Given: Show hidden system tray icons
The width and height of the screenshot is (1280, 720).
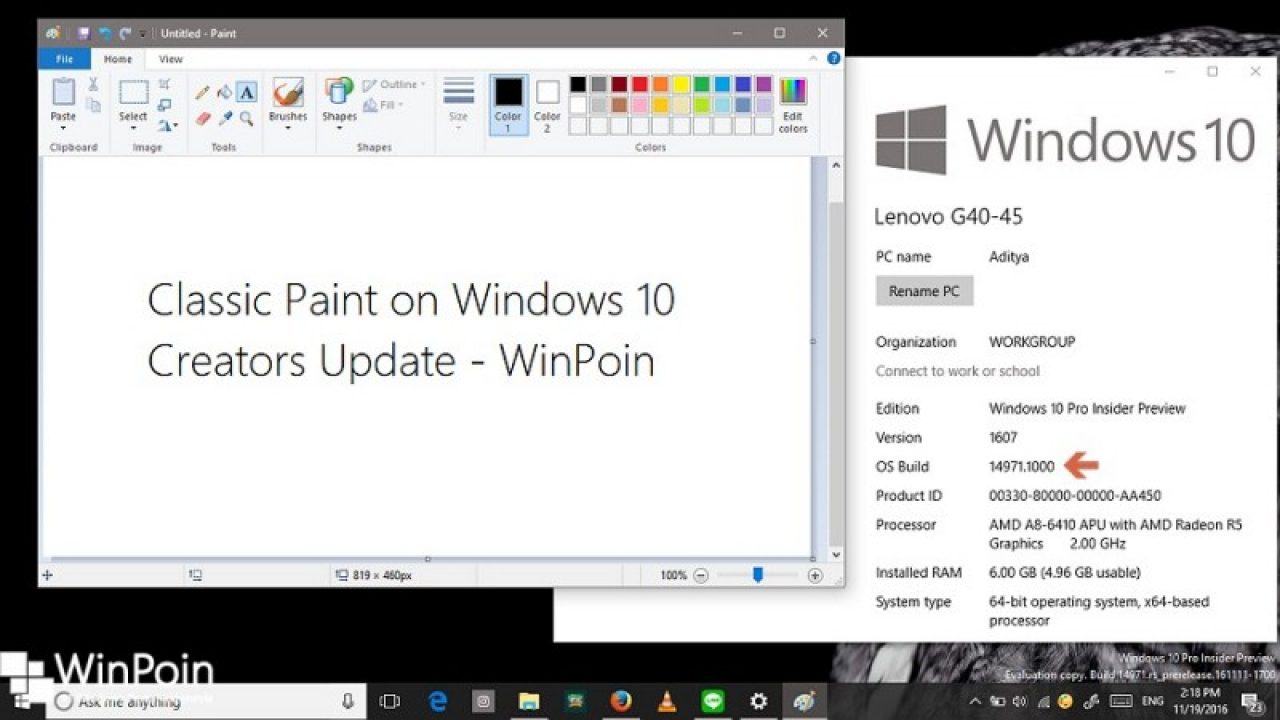Looking at the screenshot, I should [976, 701].
